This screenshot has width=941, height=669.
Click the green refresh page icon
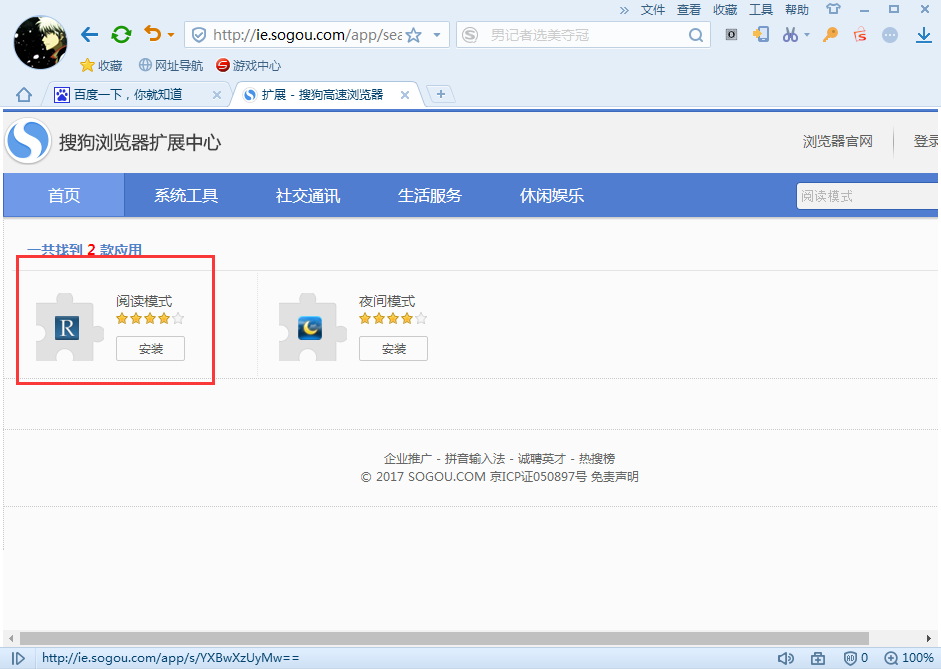(121, 35)
